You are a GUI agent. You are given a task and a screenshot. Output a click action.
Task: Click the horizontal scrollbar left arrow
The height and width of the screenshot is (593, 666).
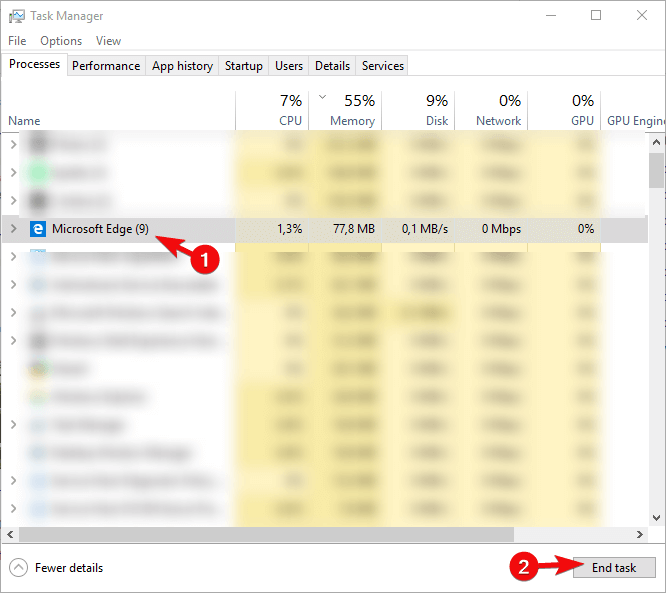pos(10,534)
